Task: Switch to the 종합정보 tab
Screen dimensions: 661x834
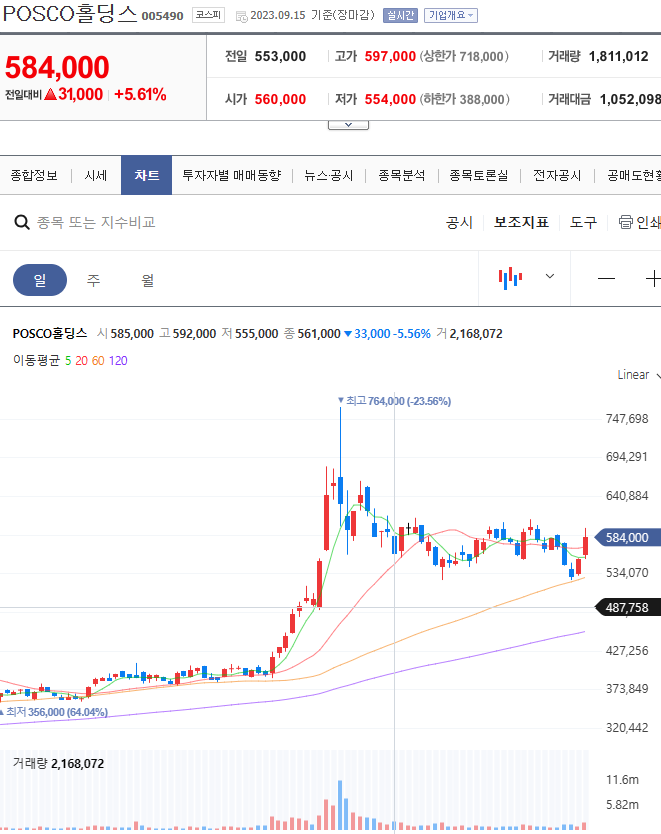Action: coord(34,176)
